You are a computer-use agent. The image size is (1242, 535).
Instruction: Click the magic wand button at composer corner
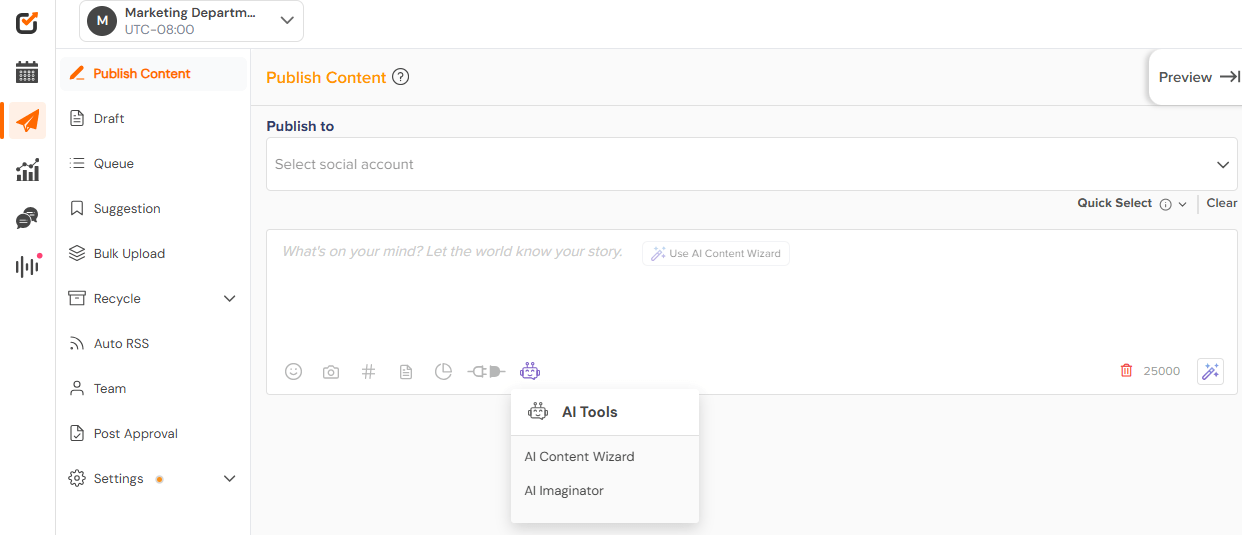click(x=1211, y=371)
